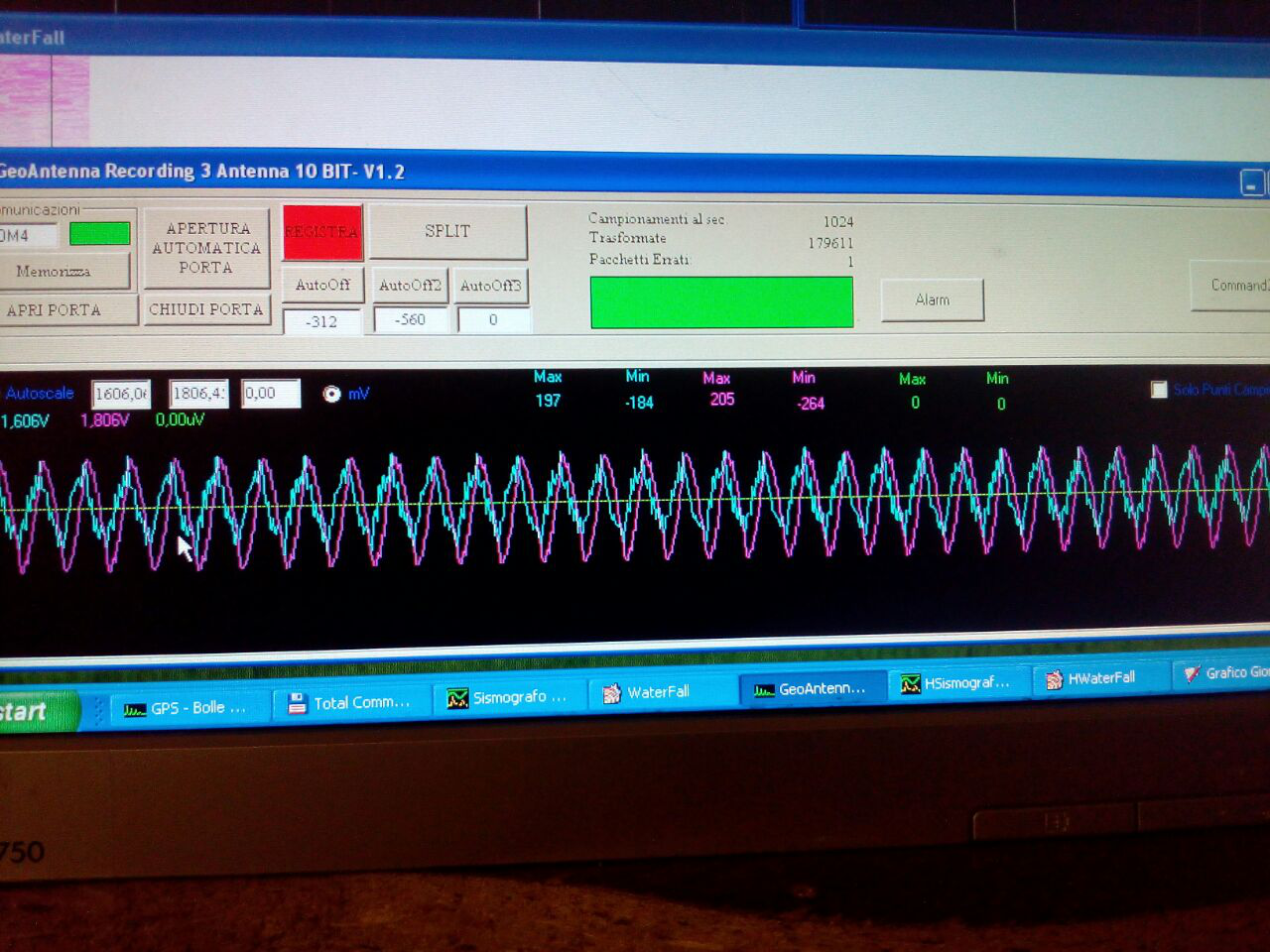
Task: Open the Sismografo taskbar icon
Action: 508,698
